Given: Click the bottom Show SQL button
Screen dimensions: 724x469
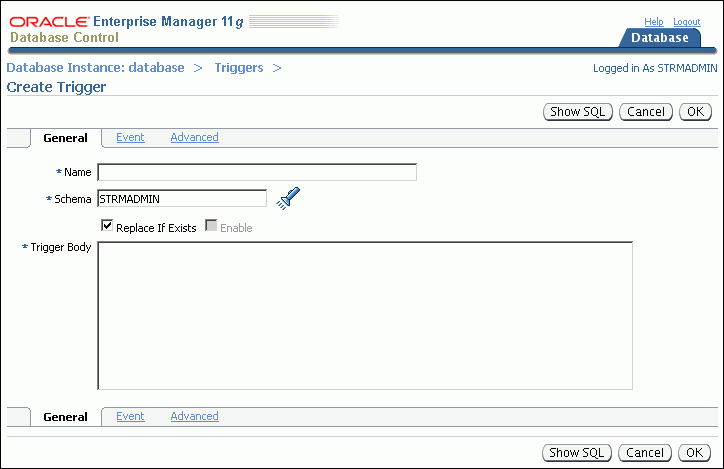Looking at the screenshot, I should click(577, 453).
